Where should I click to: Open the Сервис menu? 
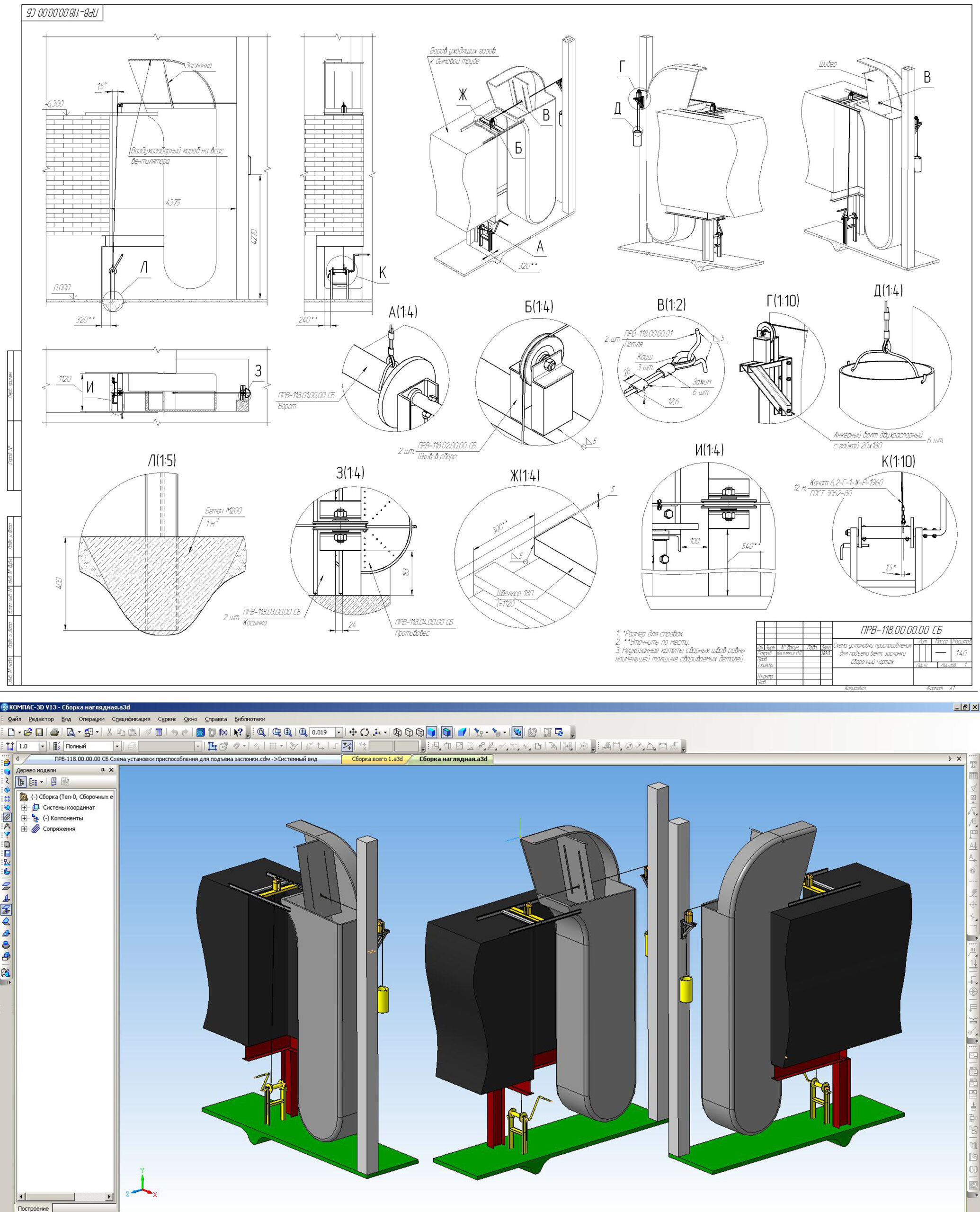click(167, 719)
